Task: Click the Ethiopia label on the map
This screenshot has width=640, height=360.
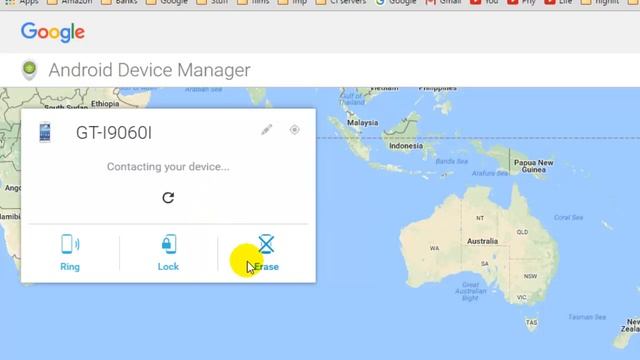Action: (105, 104)
